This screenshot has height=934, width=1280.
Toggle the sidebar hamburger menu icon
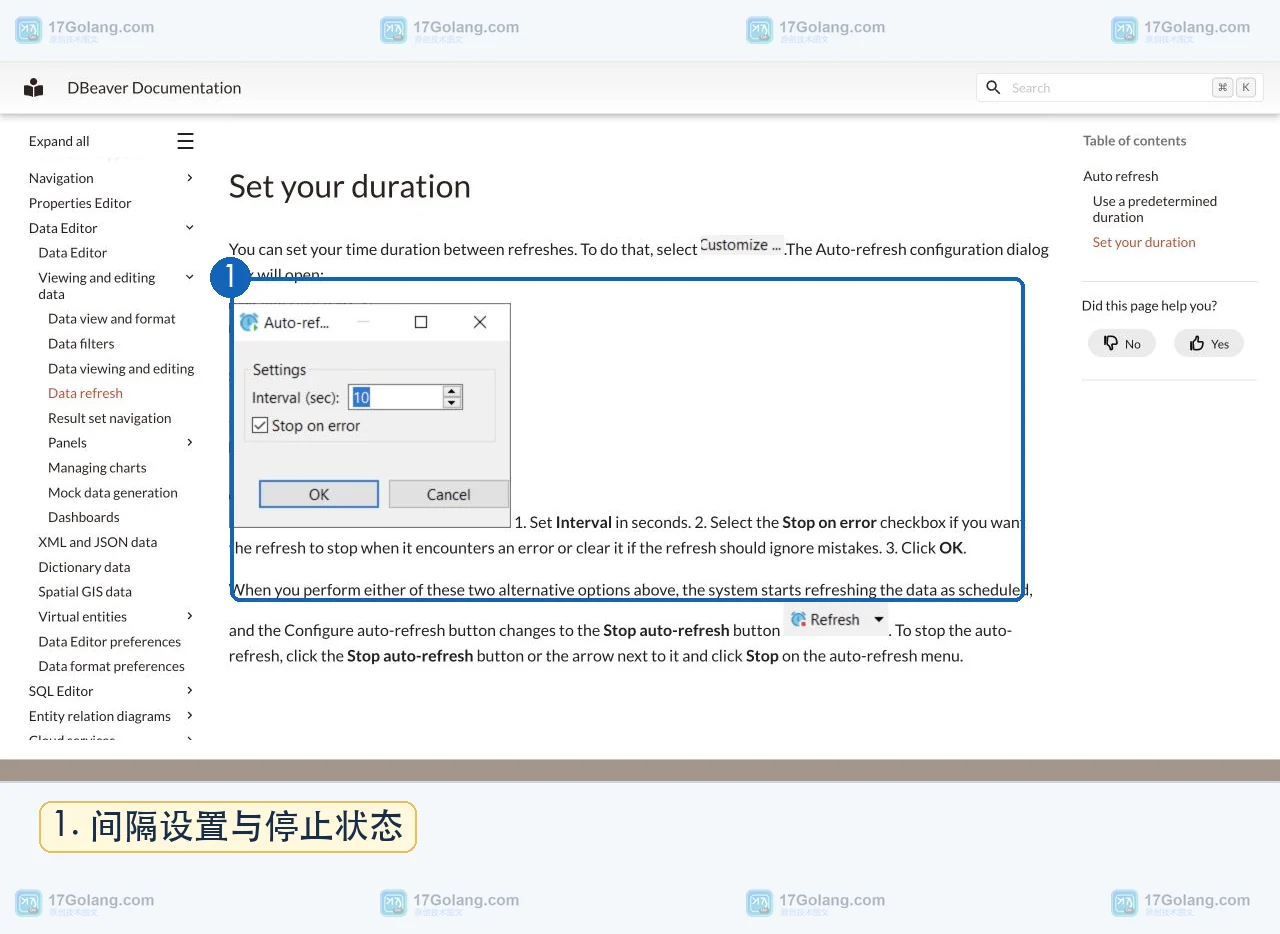(185, 141)
